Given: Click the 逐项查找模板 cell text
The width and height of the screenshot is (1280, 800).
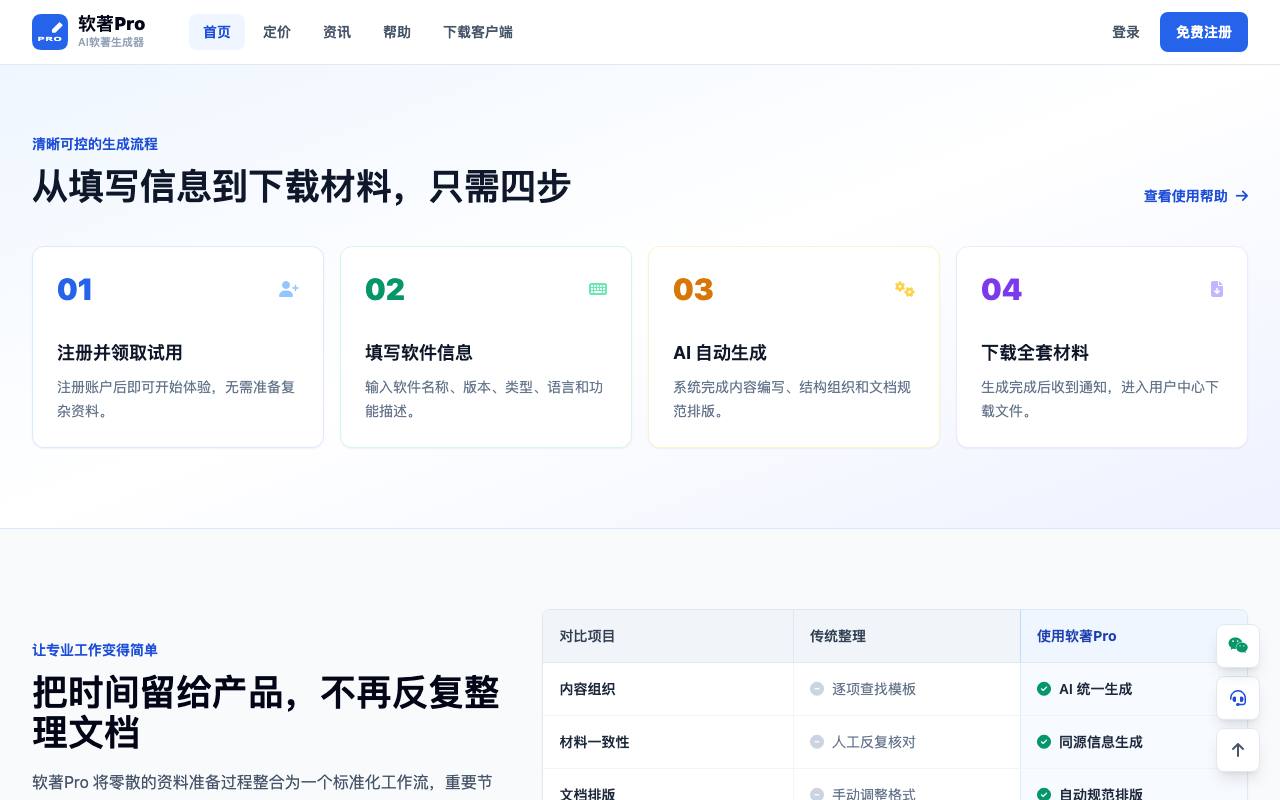Looking at the screenshot, I should point(874,689).
